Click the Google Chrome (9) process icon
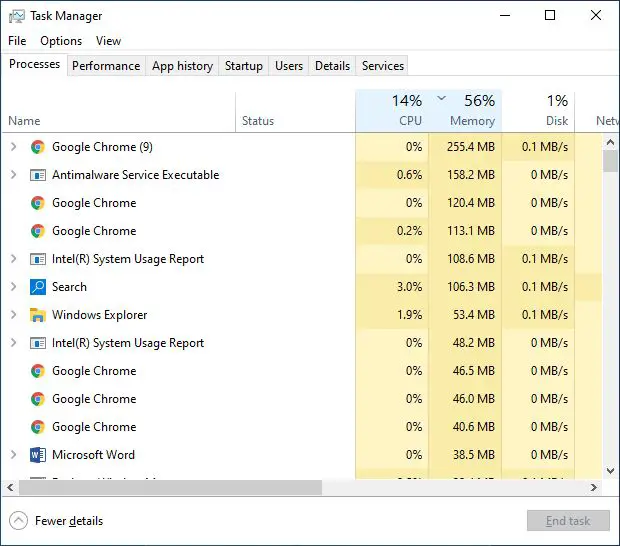620x546 pixels. [38, 147]
